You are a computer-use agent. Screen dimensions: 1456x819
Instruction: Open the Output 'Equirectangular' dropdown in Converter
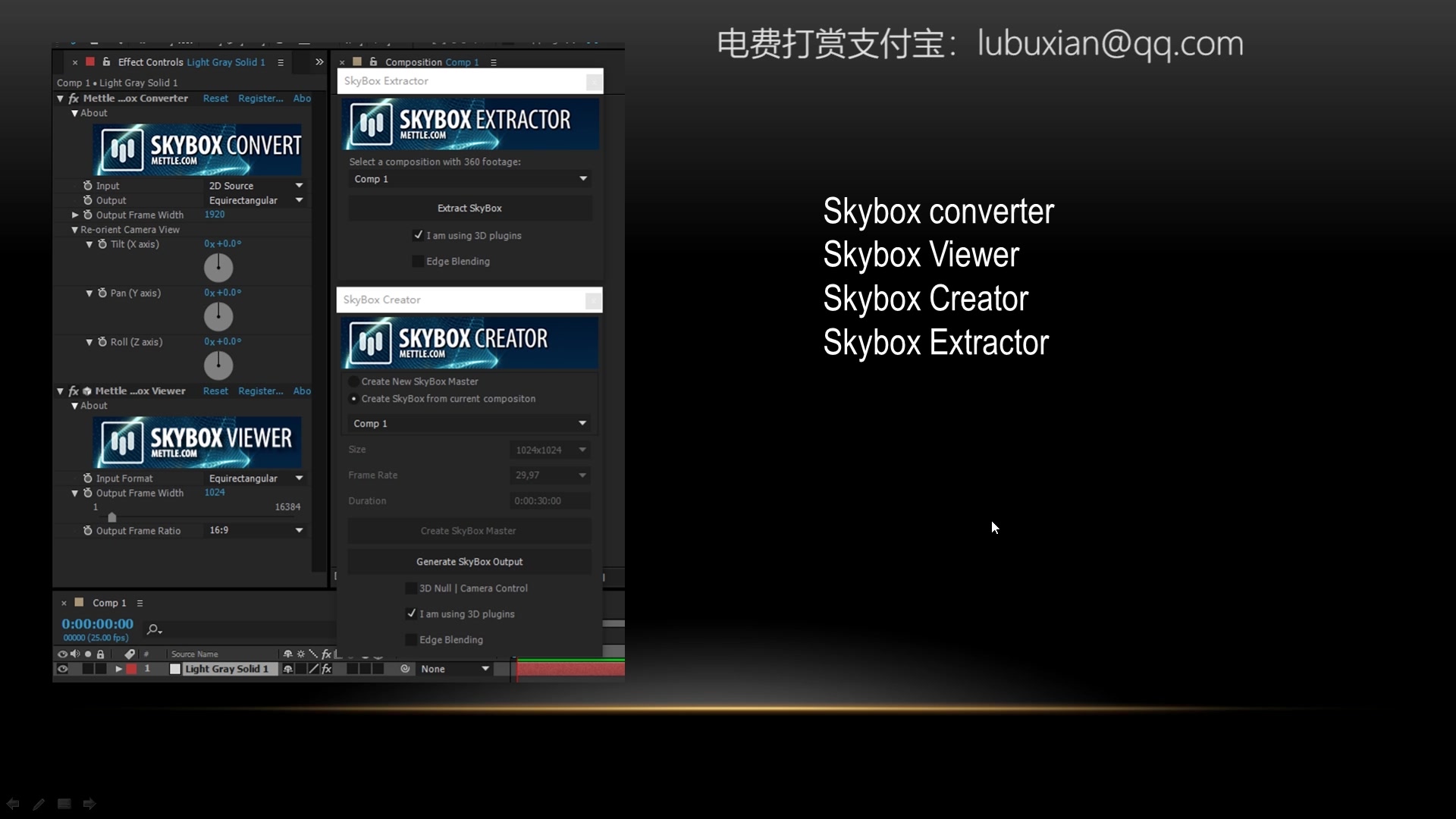[256, 200]
